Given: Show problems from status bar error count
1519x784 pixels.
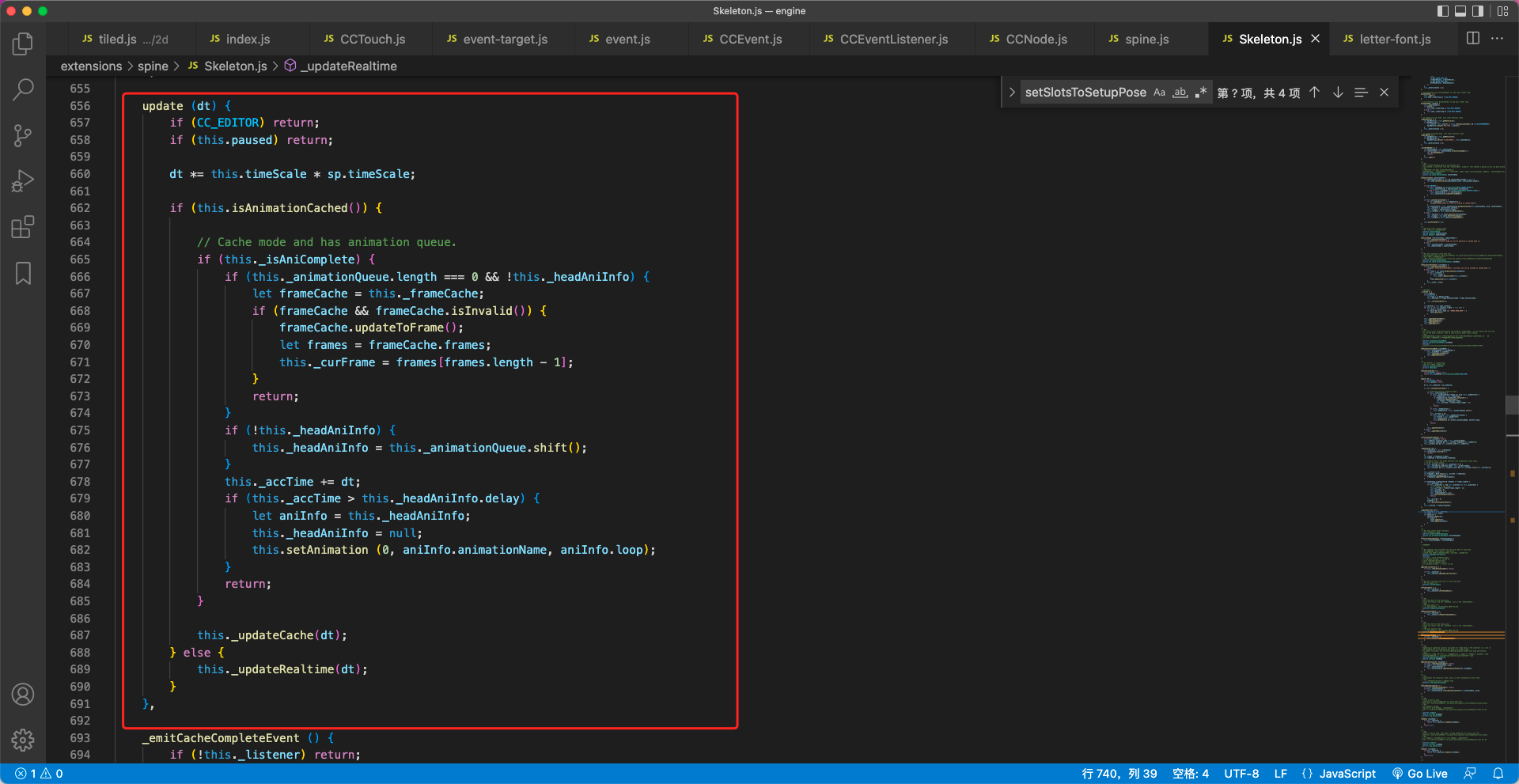Looking at the screenshot, I should coord(39,774).
